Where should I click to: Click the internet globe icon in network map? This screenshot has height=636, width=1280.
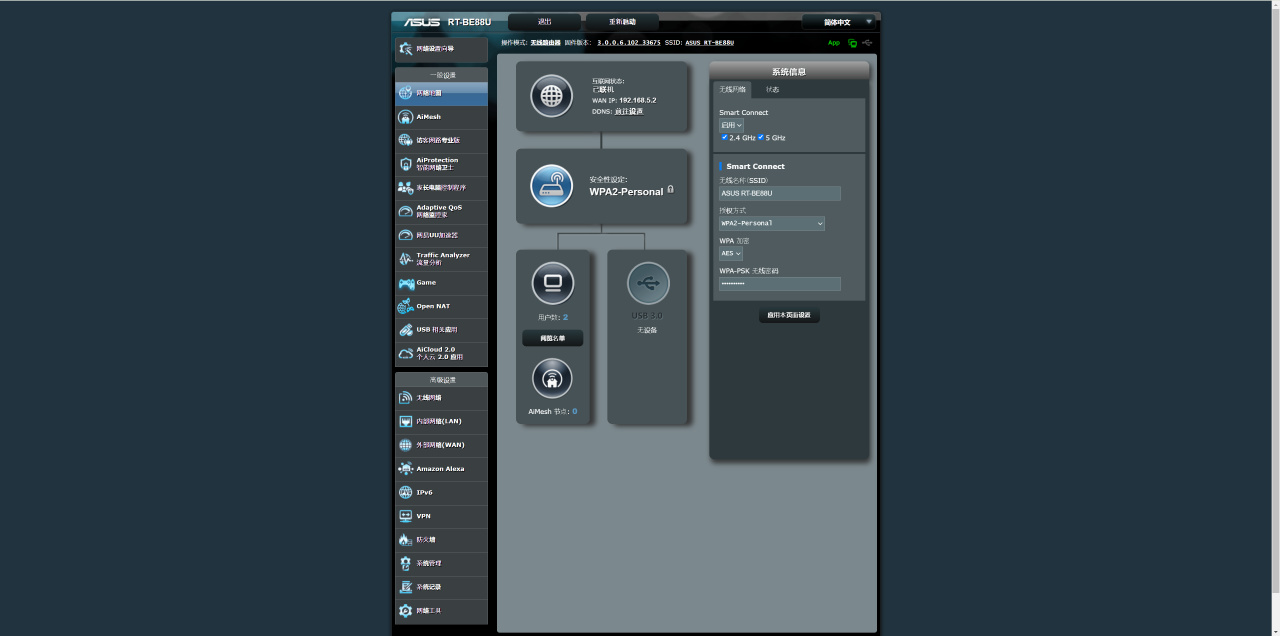coord(552,96)
